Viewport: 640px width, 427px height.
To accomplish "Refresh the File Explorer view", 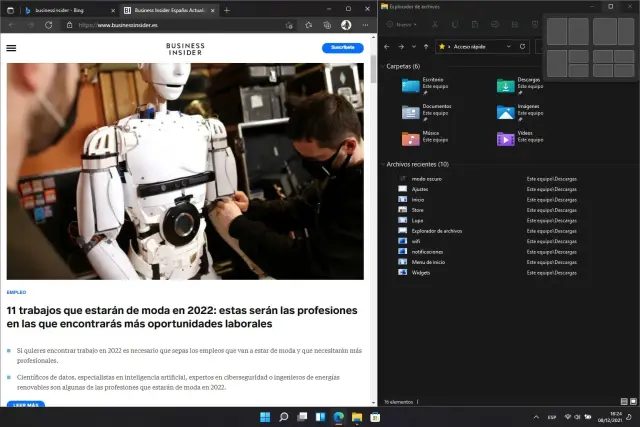I will pos(522,46).
